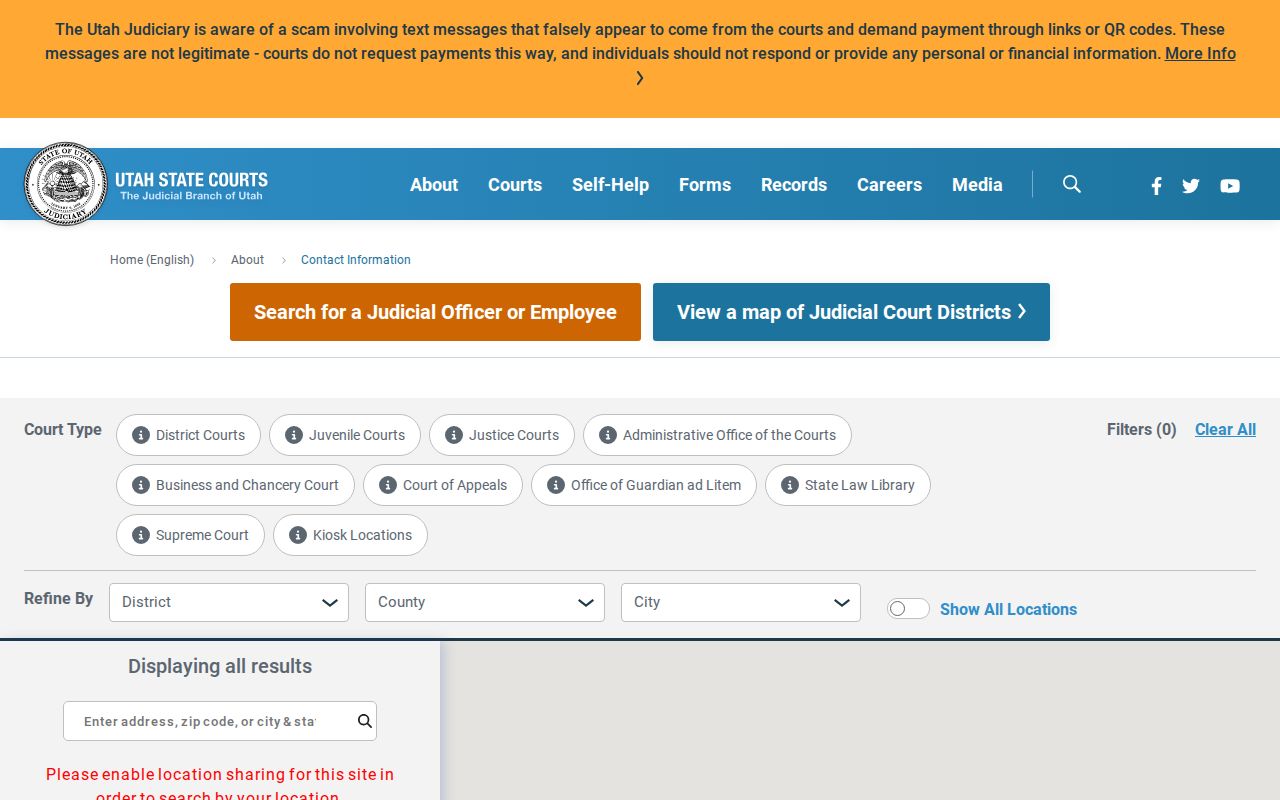Go to the About breadcrumb link

[247, 260]
